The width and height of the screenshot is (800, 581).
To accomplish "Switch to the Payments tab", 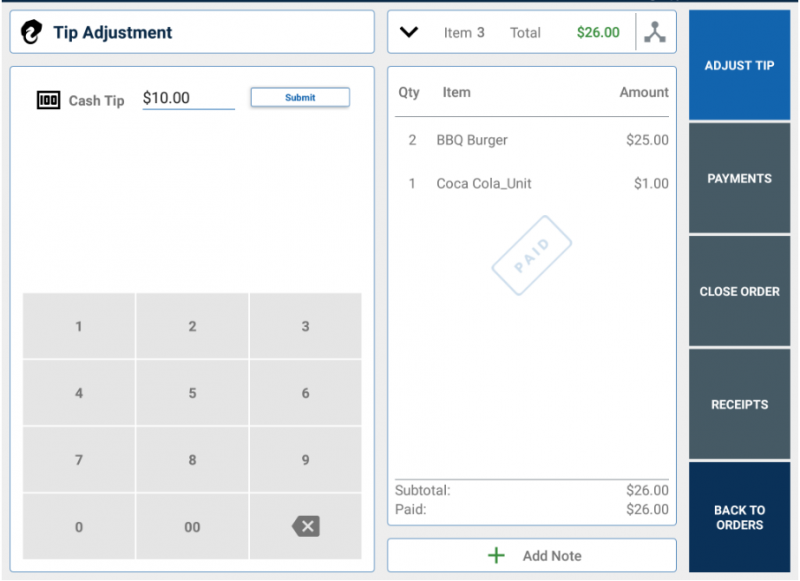I will pyautogui.click(x=739, y=178).
